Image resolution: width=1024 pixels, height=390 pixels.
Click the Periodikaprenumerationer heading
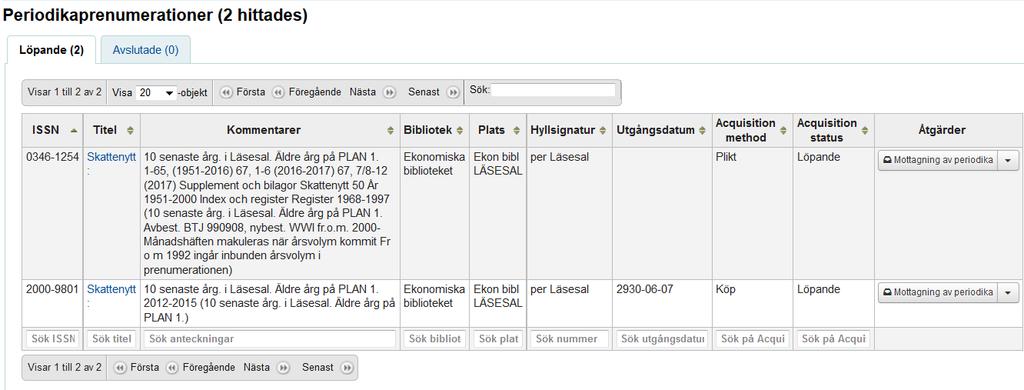point(155,16)
